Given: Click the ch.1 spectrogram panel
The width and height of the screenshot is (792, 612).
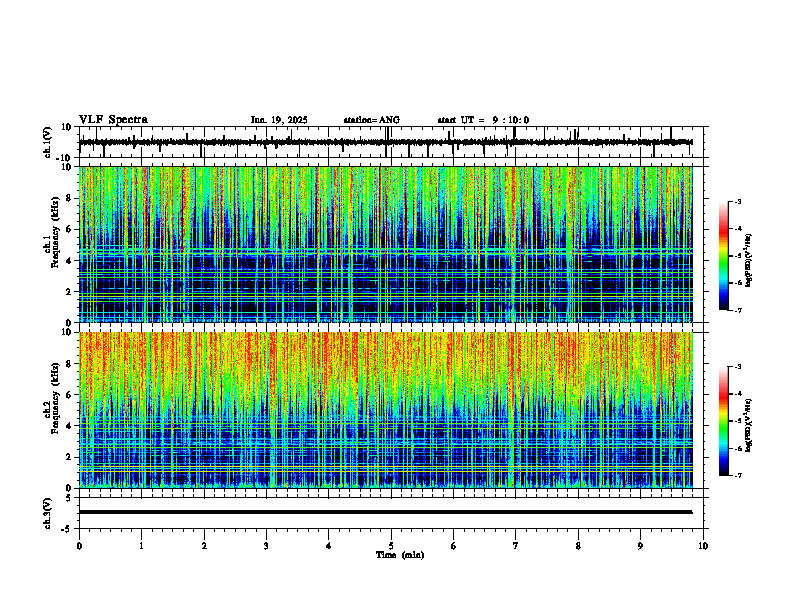Looking at the screenshot, I should (385, 244).
